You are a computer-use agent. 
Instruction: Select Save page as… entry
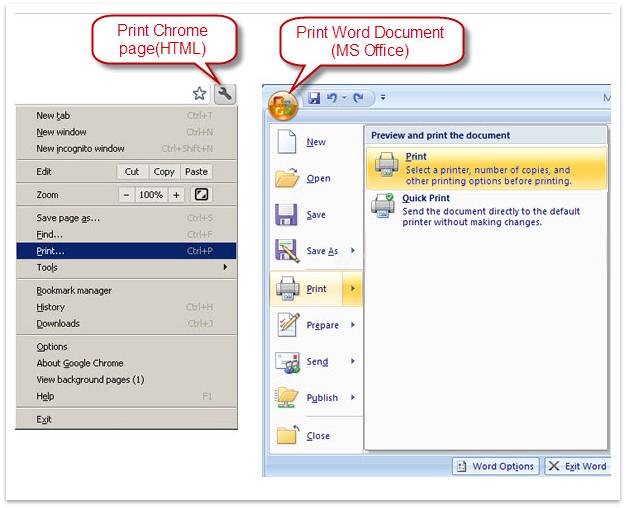[x=126, y=218]
